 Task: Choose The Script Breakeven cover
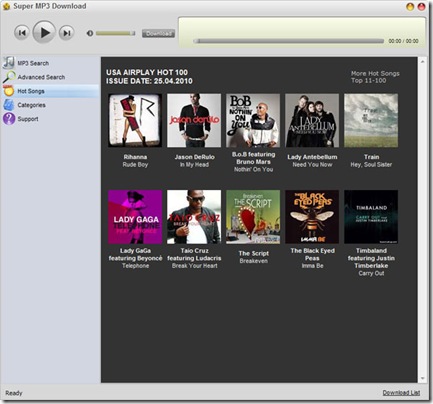(253, 217)
